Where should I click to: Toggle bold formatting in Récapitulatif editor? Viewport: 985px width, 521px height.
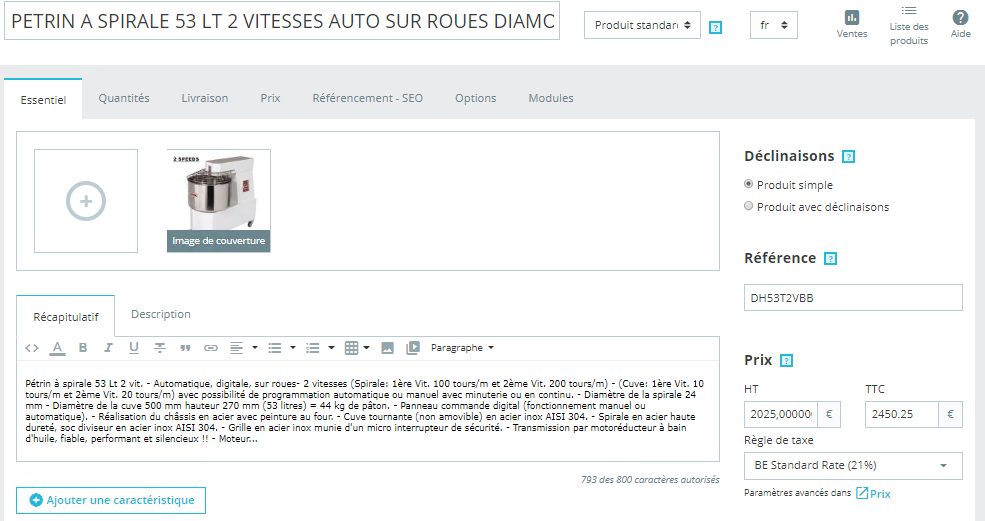click(83, 348)
